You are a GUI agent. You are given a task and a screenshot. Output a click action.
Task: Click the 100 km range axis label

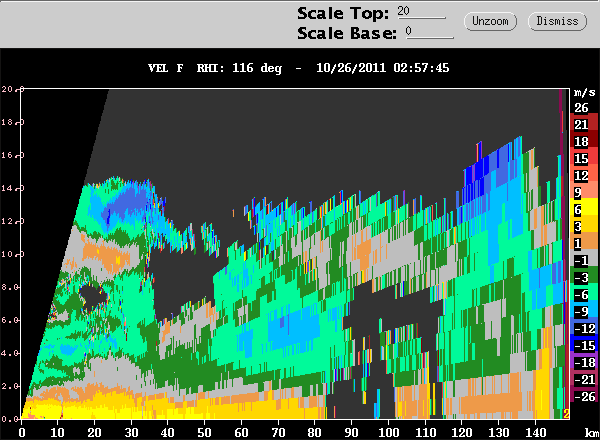point(388,433)
